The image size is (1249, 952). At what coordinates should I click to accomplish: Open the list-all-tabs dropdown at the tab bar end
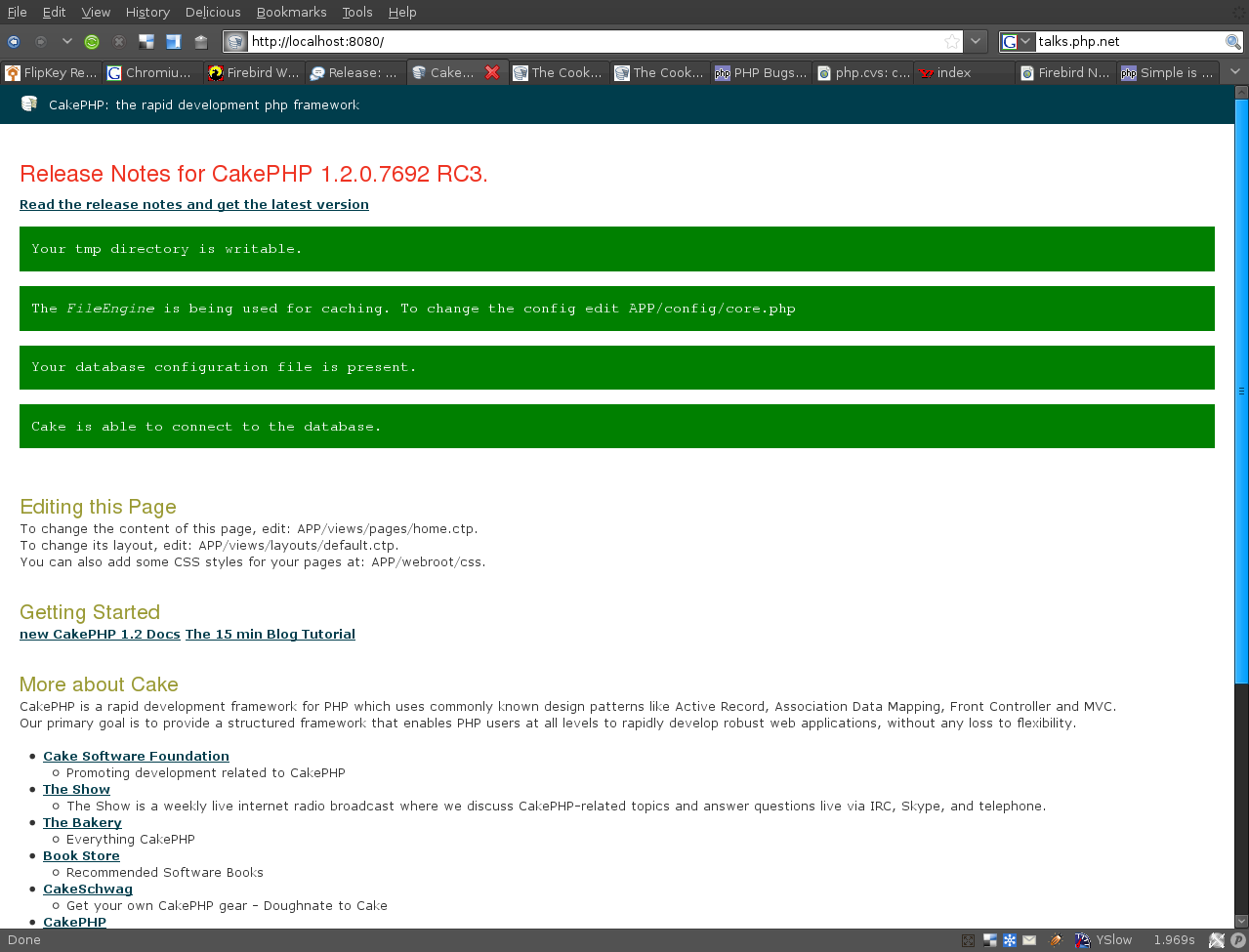(1235, 72)
